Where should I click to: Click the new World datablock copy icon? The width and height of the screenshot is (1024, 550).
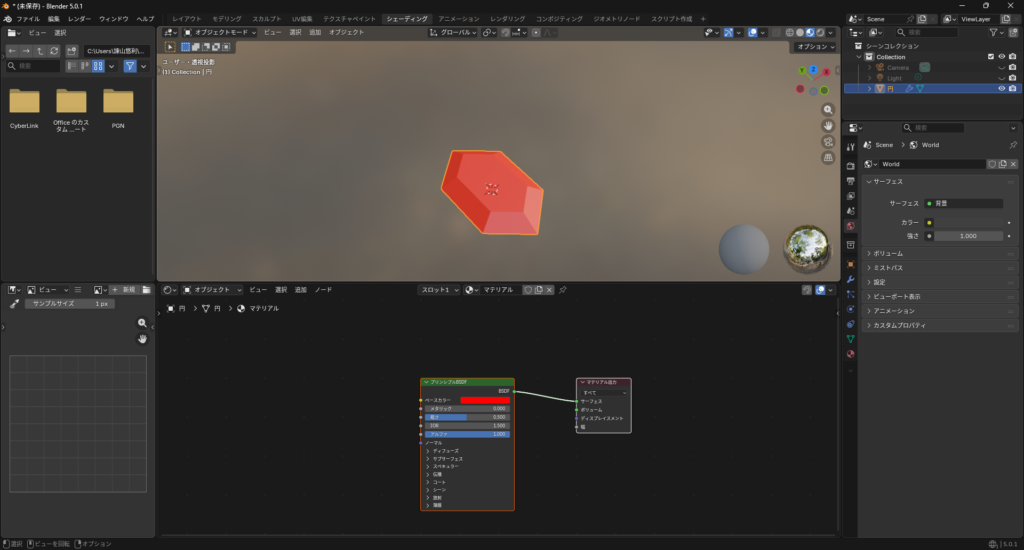point(1003,164)
